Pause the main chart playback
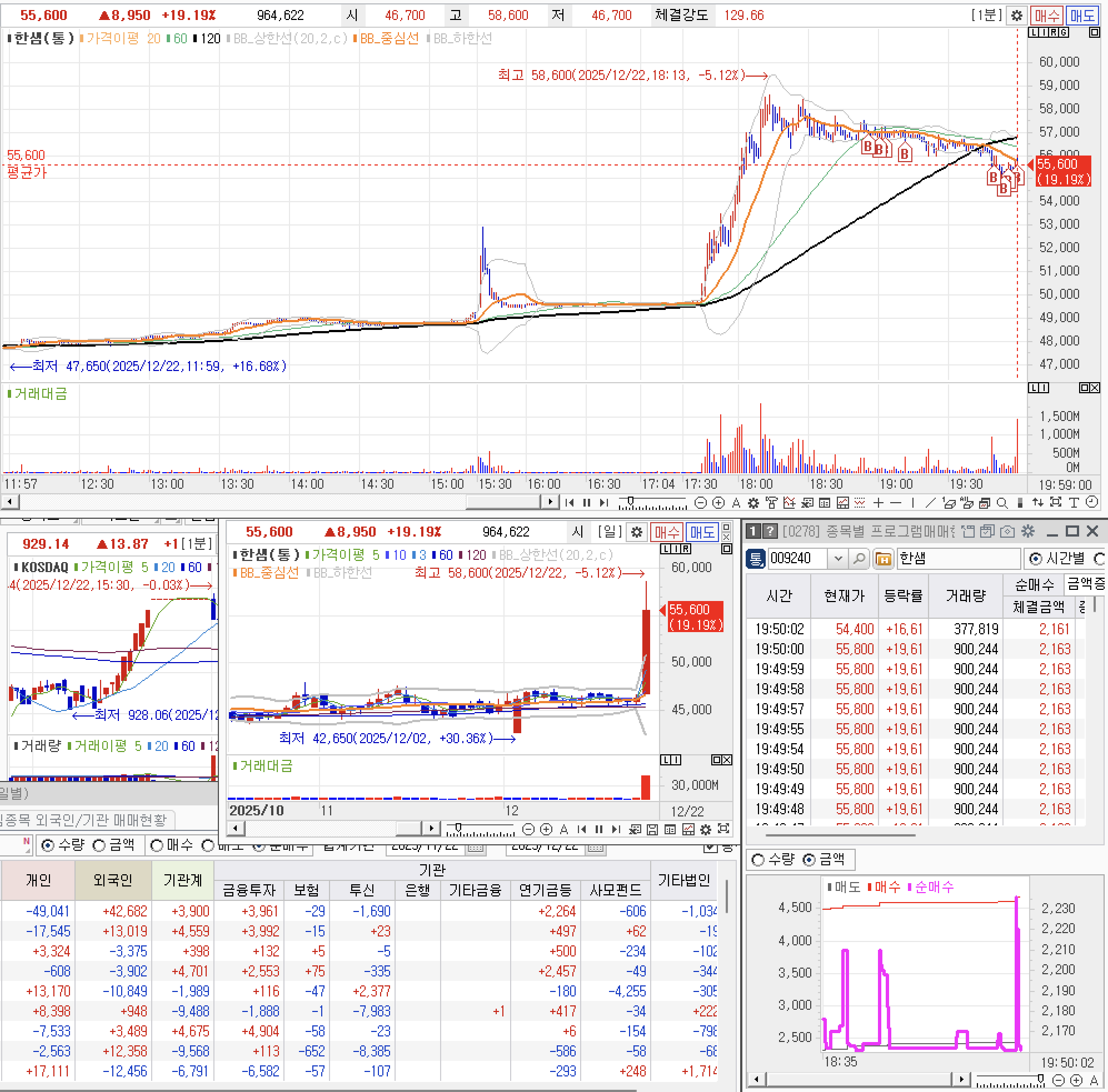Viewport: 1108px width, 1092px height. (586, 503)
